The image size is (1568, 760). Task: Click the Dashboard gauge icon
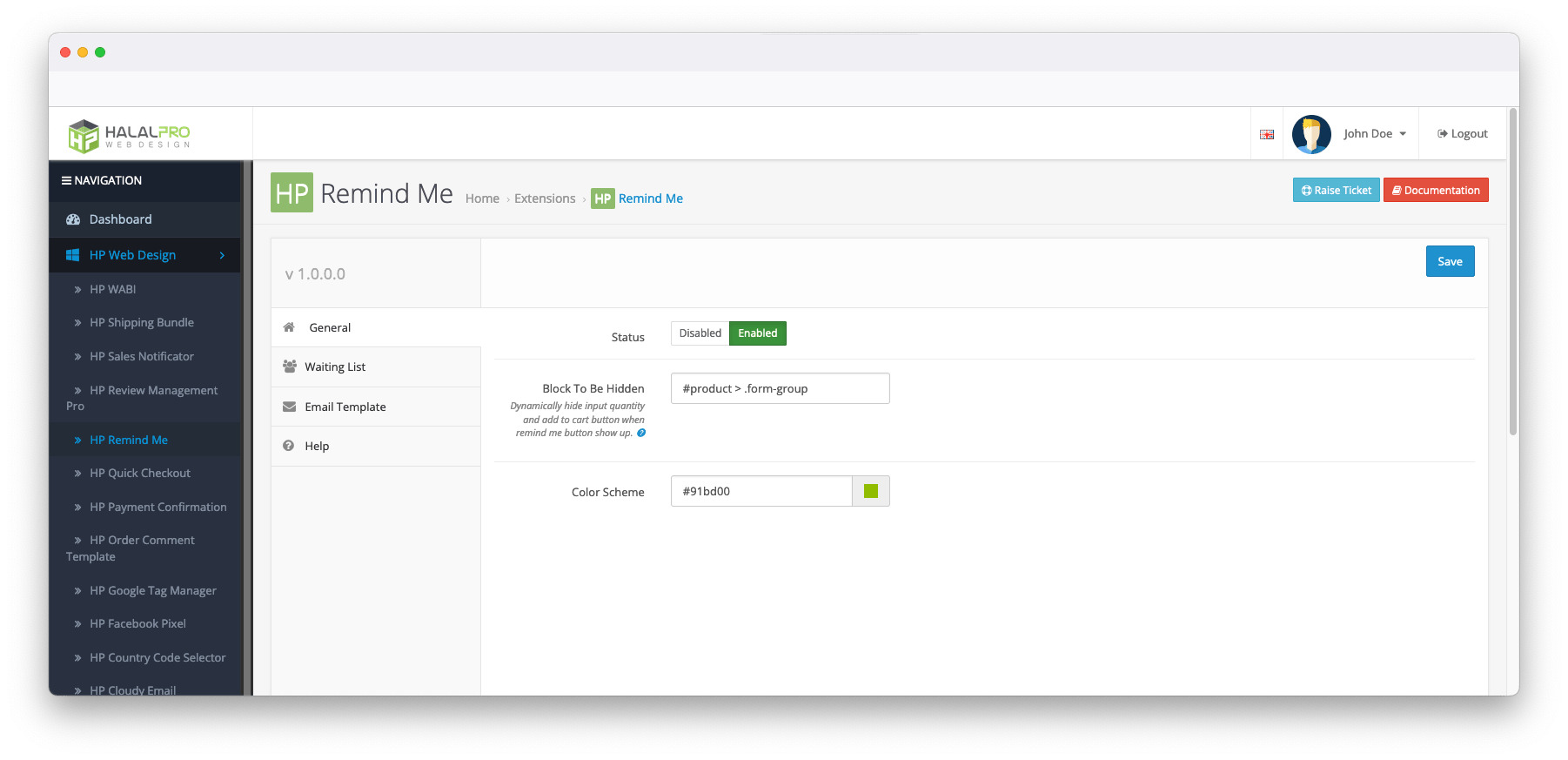[73, 219]
